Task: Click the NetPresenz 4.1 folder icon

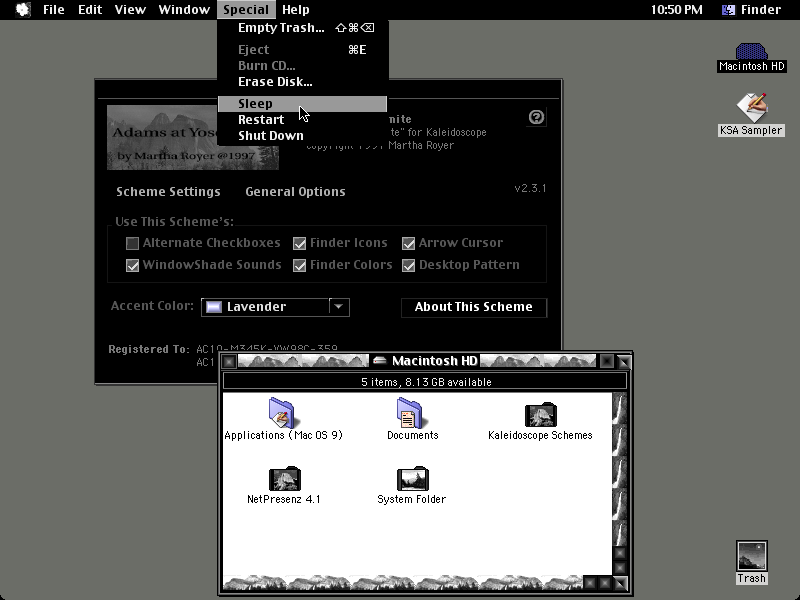Action: (285, 478)
